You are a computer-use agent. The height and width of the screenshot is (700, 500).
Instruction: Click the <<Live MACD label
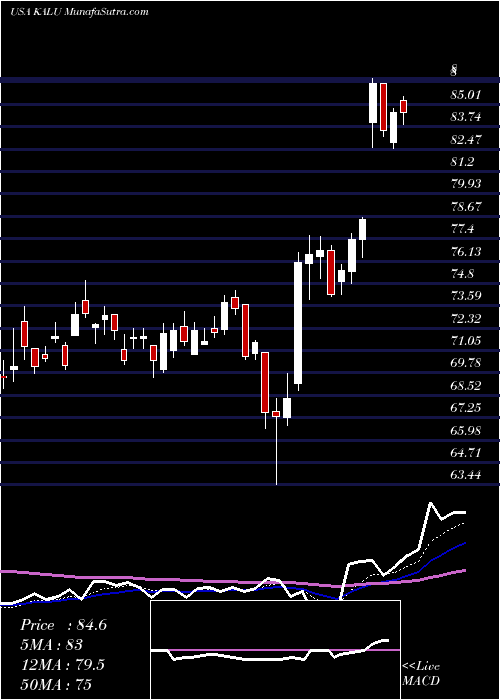pyautogui.click(x=421, y=673)
